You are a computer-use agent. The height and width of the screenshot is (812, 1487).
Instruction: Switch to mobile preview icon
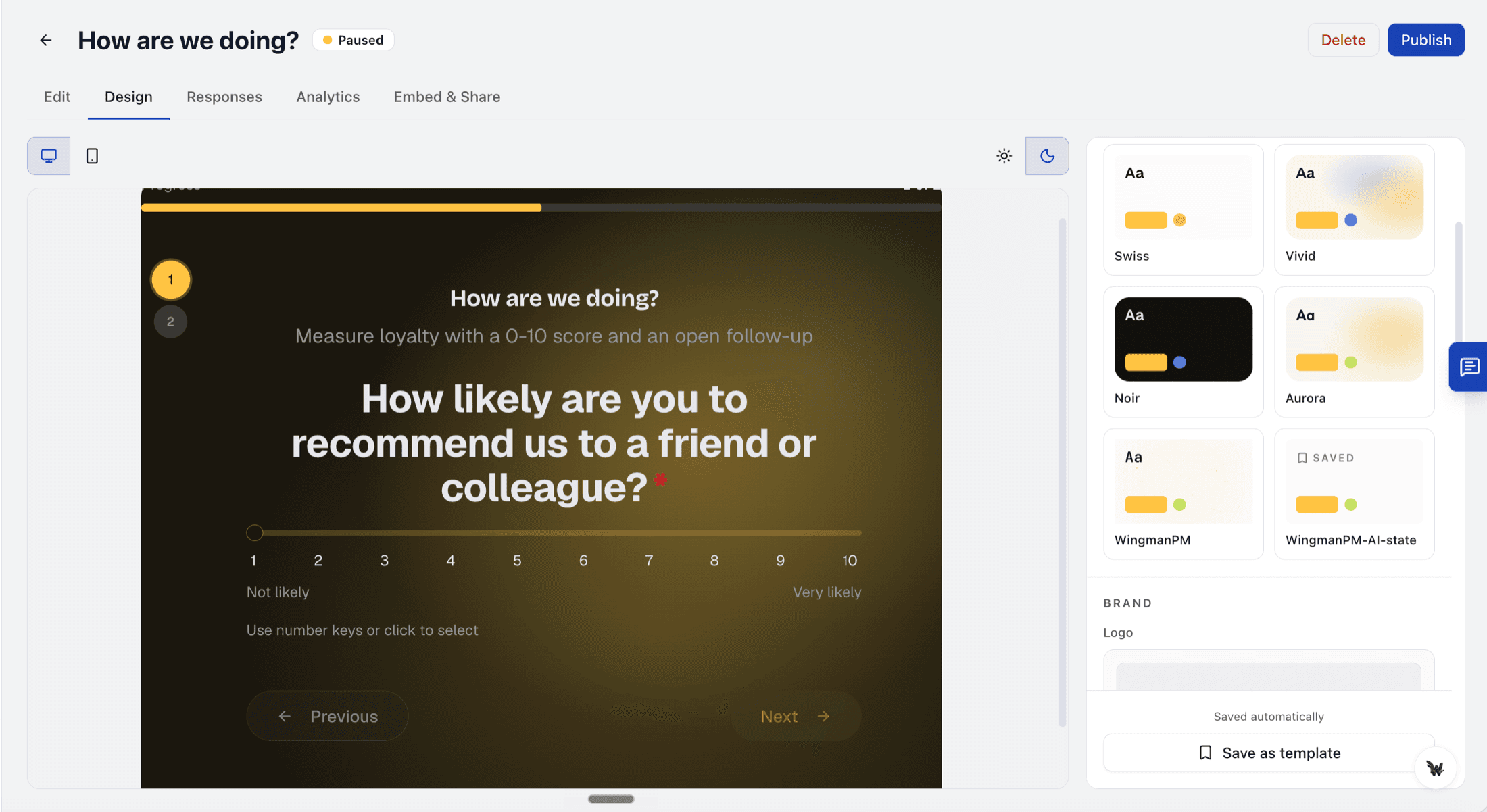pyautogui.click(x=92, y=156)
